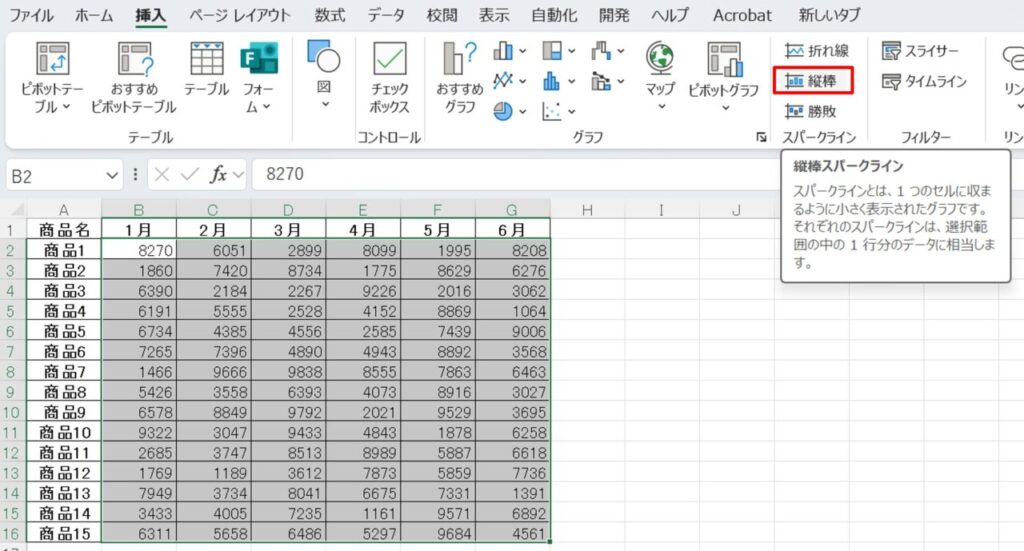This screenshot has width=1024, height=551.
Task: Insert a hierarchy treemap chart
Action: click(552, 50)
